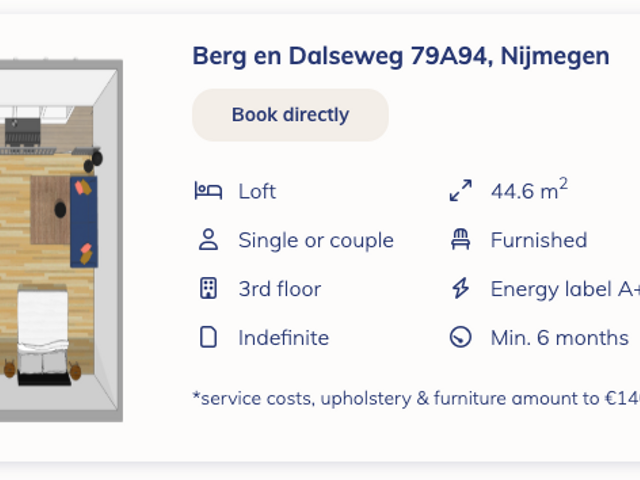640x480 pixels.
Task: Click the document icon beside Indefinite
Action: pos(208,338)
